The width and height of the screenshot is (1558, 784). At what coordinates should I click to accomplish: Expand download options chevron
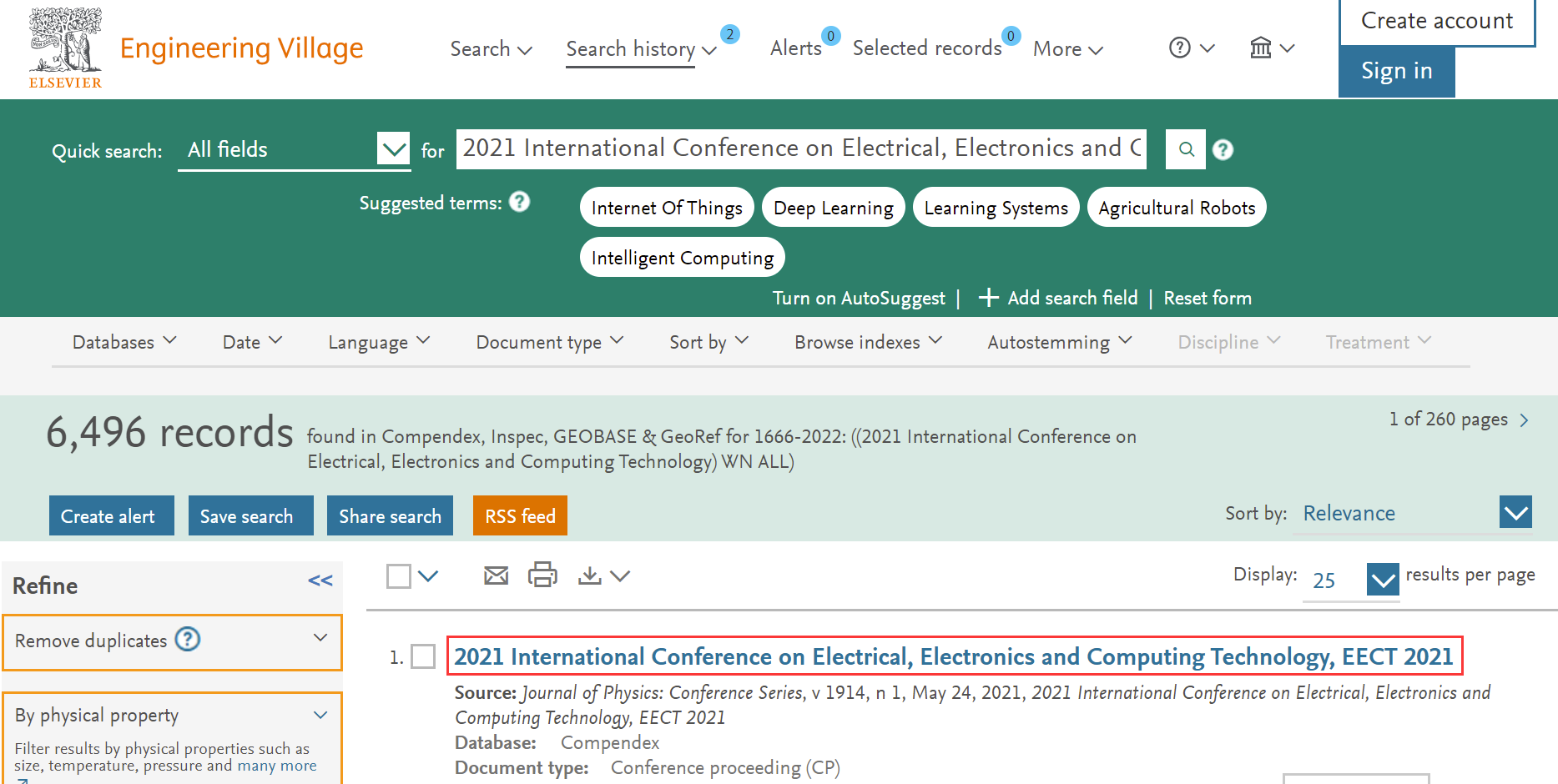(x=620, y=575)
